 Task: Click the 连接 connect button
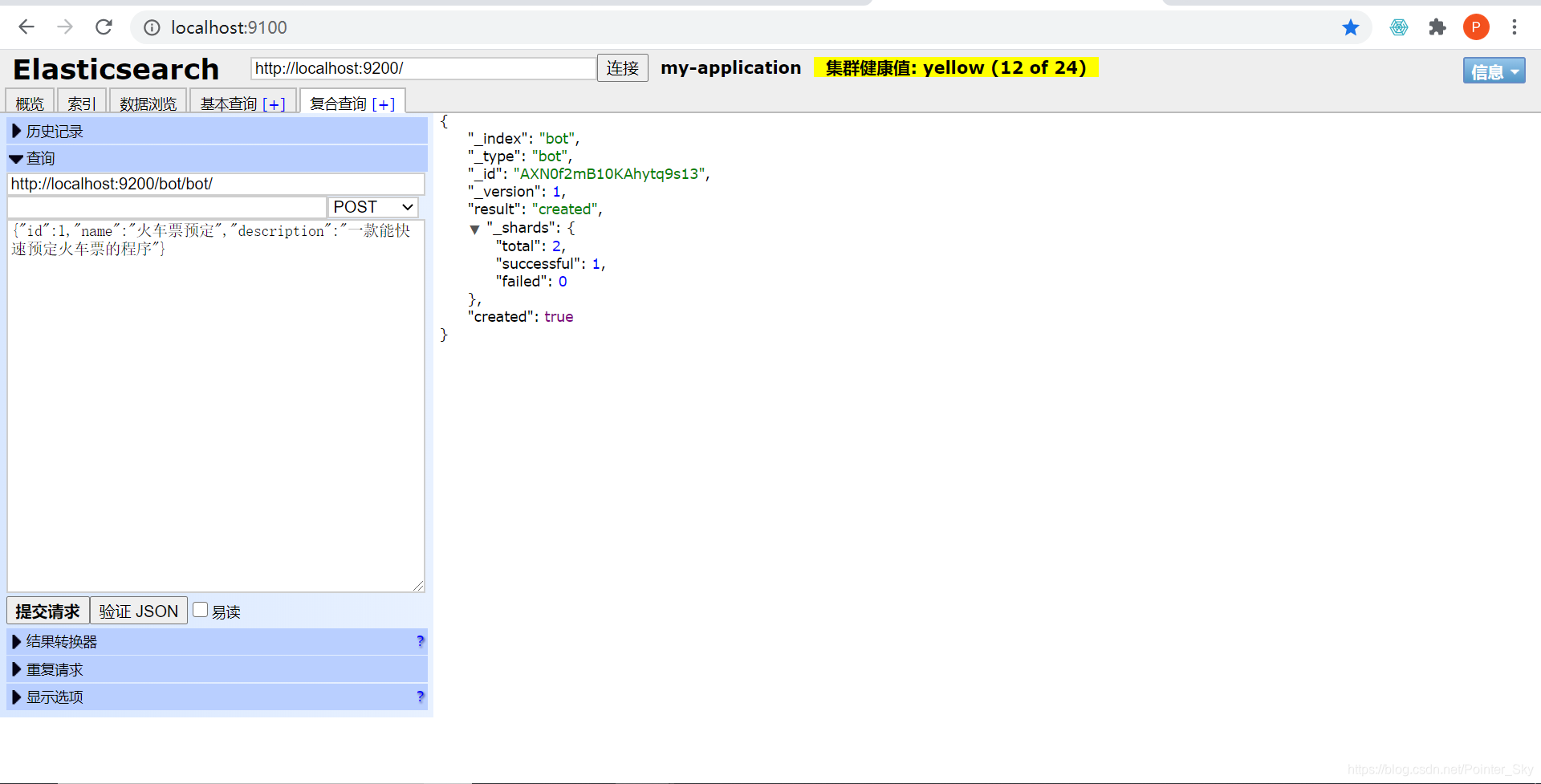tap(622, 68)
